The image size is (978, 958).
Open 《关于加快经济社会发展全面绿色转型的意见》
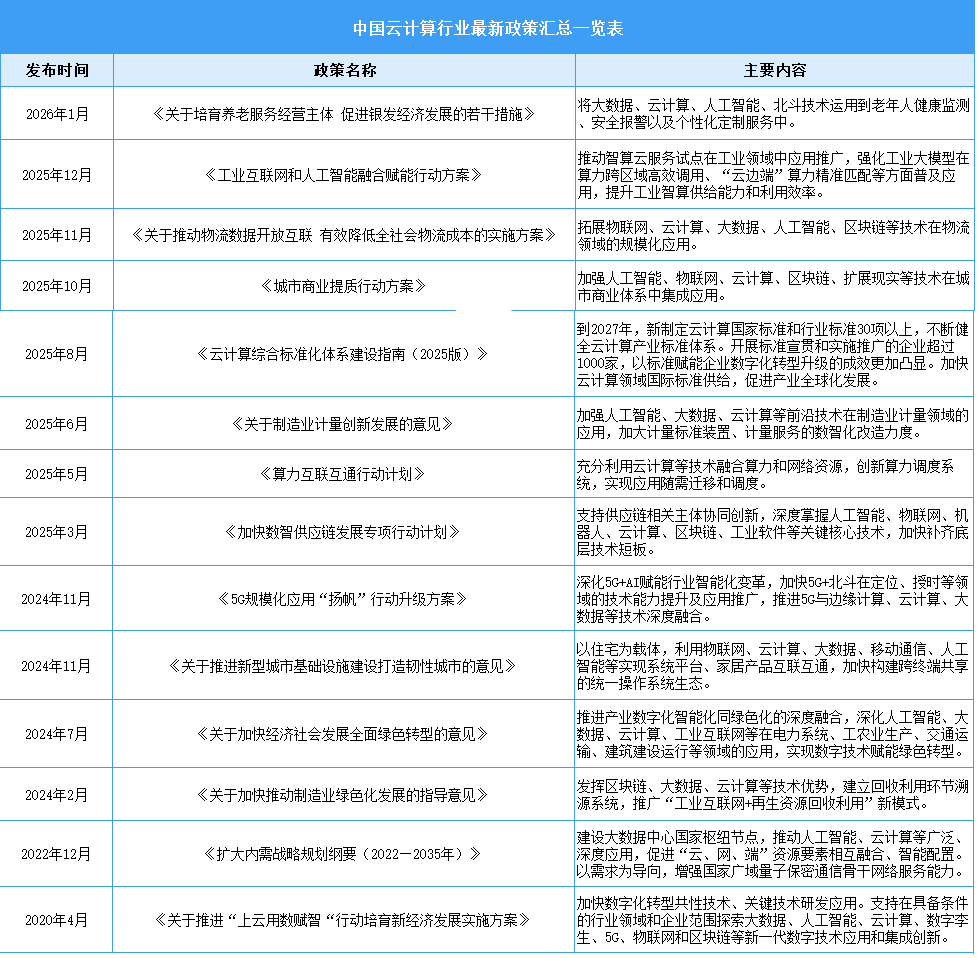[x=343, y=733]
